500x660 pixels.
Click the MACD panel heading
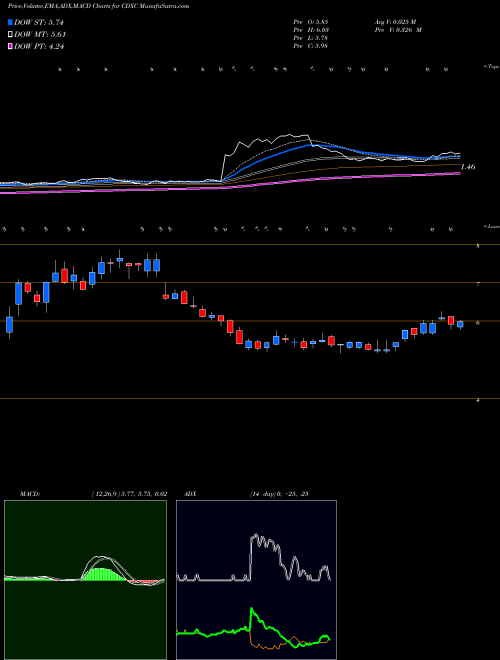29,494
